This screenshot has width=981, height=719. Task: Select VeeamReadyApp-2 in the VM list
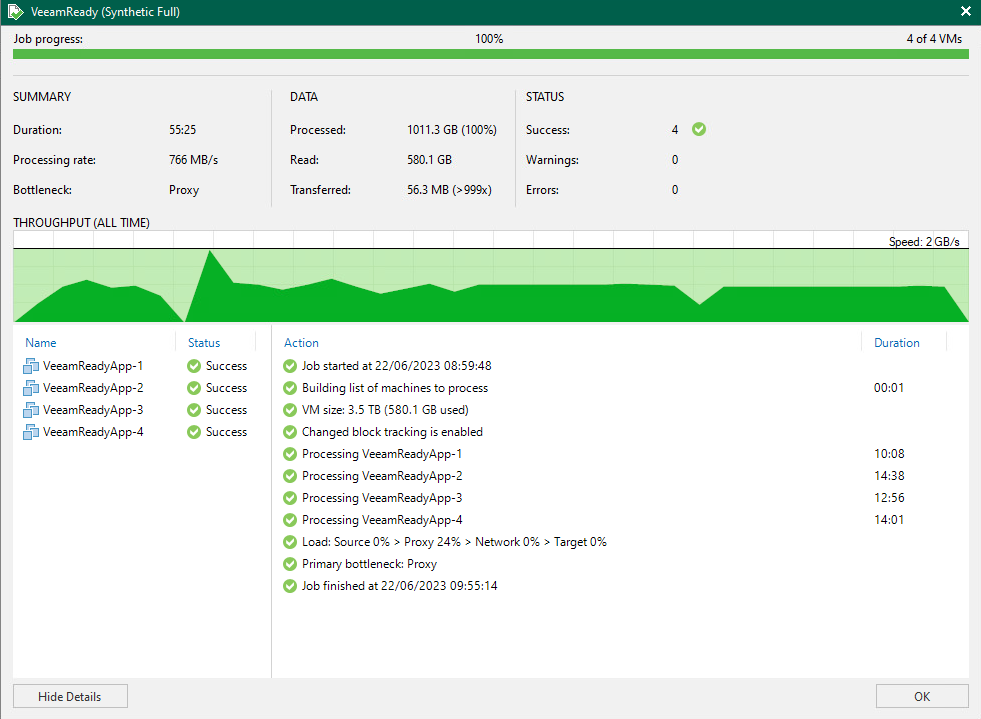pos(93,388)
